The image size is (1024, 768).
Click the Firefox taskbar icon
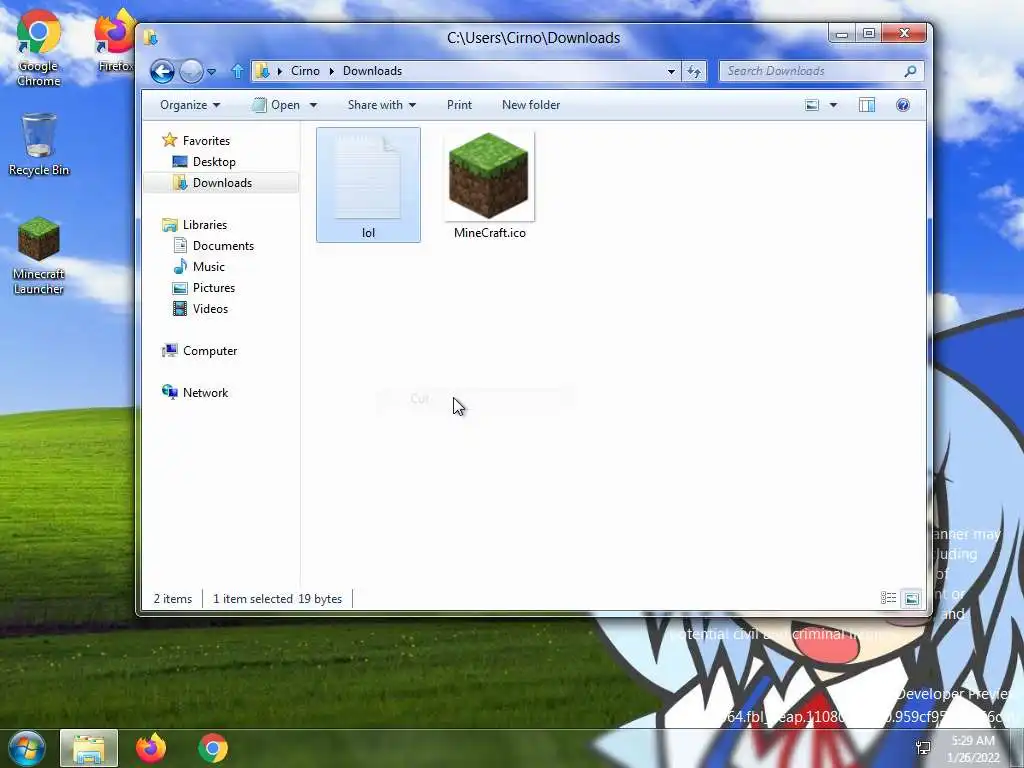coord(151,748)
